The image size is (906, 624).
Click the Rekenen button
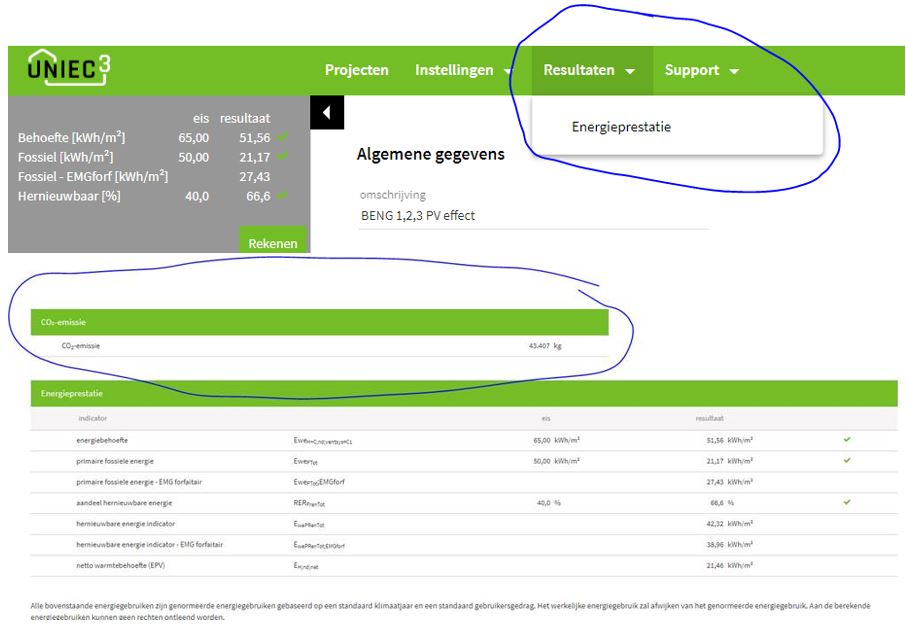[273, 240]
